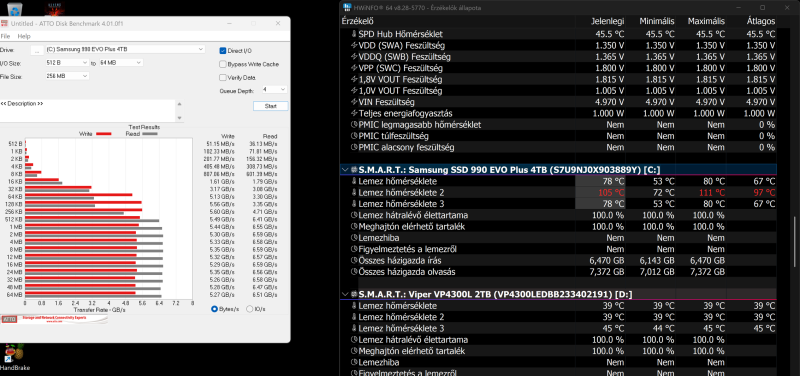Click clock icon beside Összes házigazda írás

click(355, 261)
